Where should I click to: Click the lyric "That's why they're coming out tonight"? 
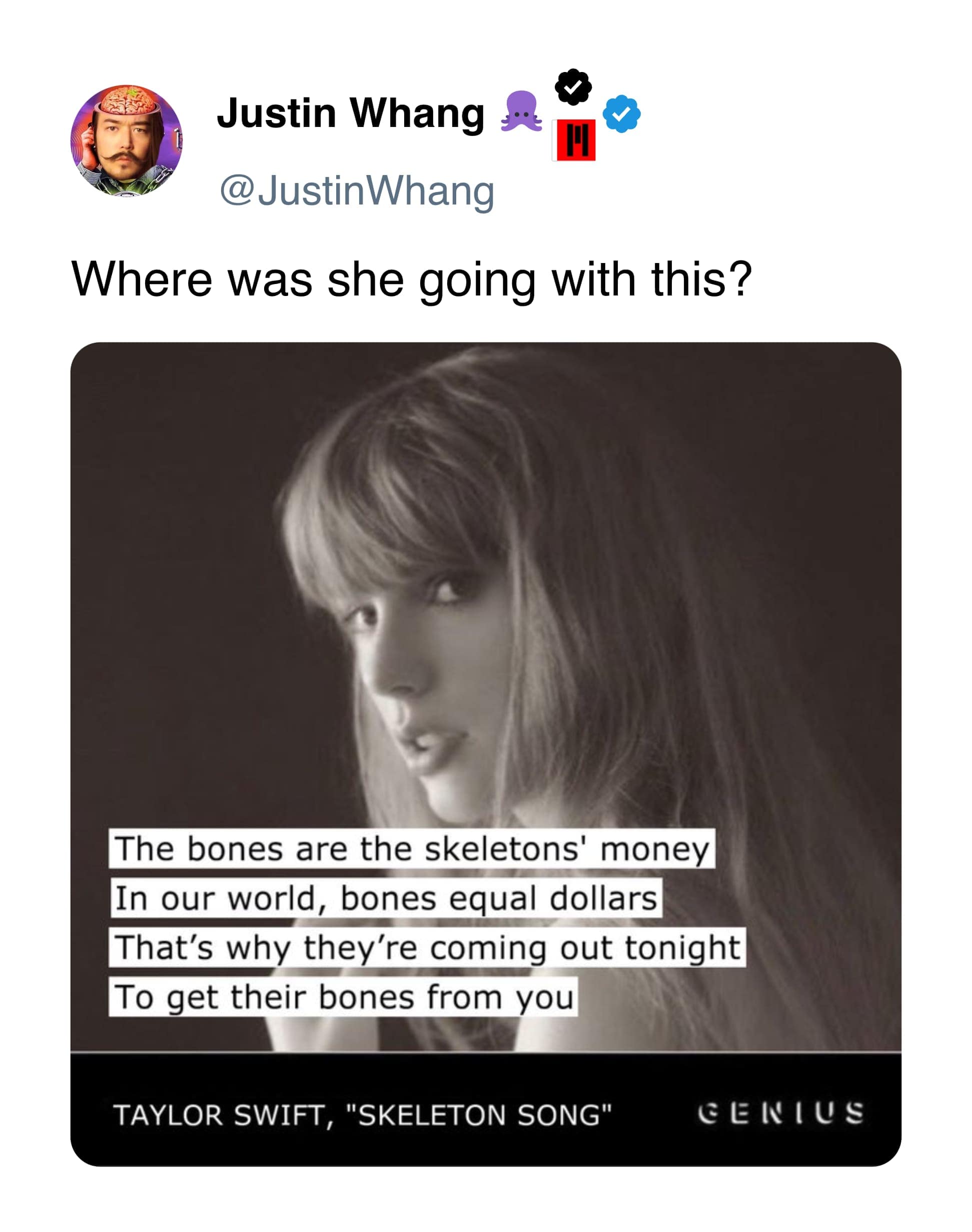click(427, 947)
